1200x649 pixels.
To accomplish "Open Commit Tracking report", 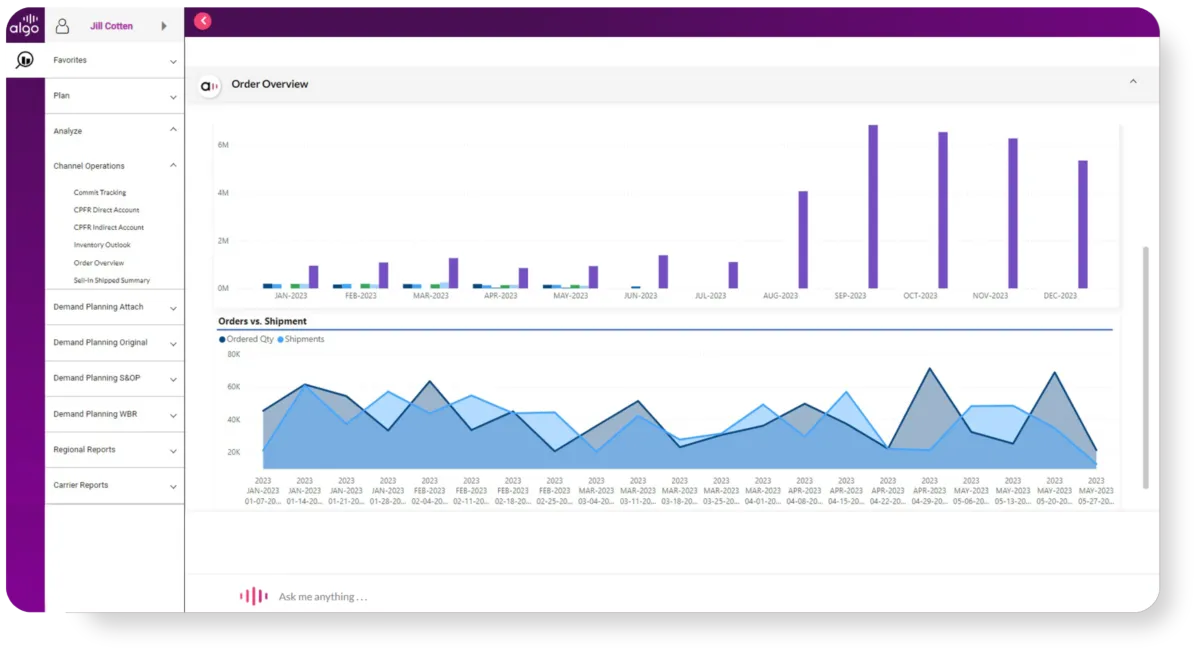I will coord(100,192).
